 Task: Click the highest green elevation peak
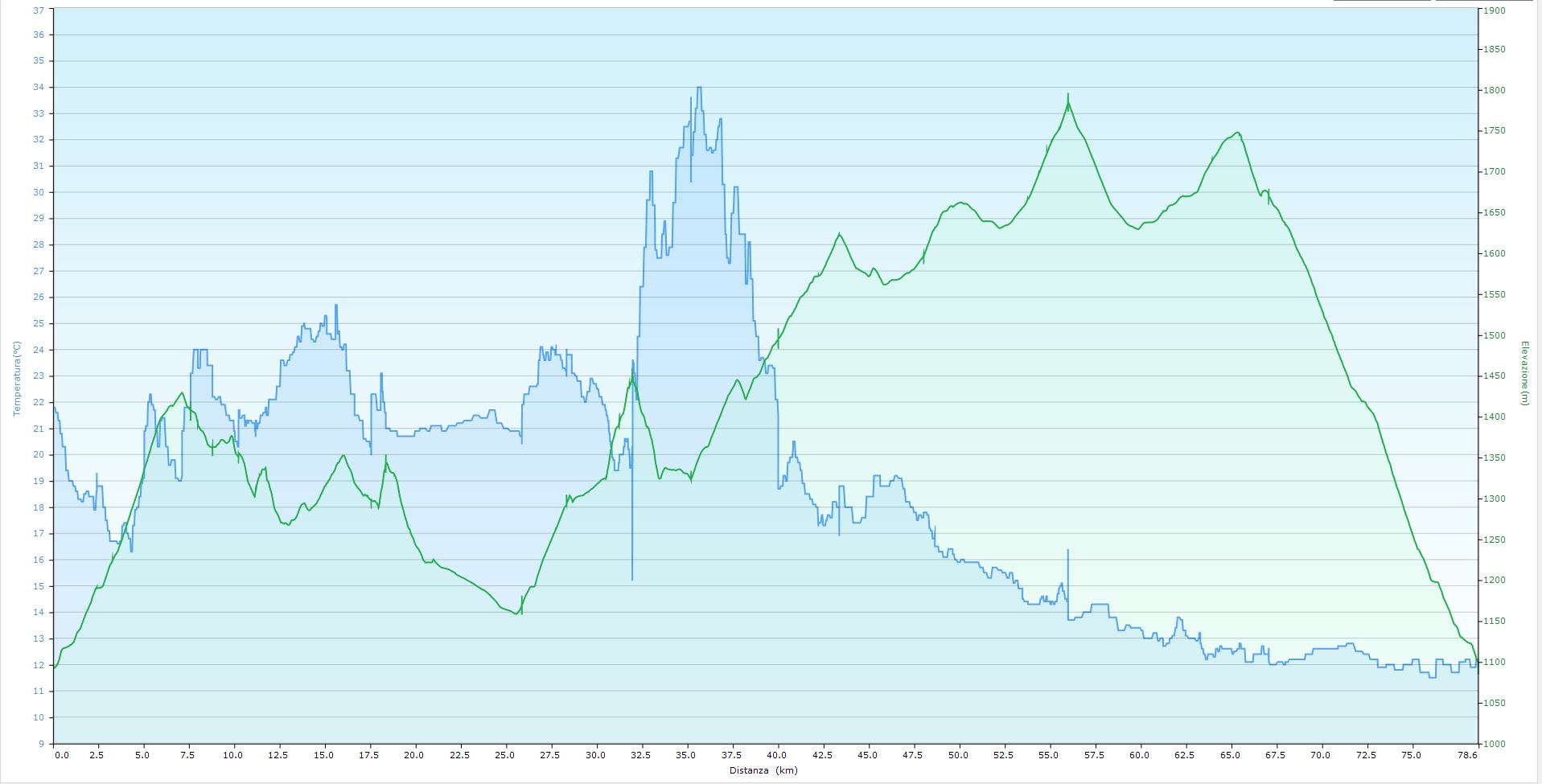(1068, 95)
